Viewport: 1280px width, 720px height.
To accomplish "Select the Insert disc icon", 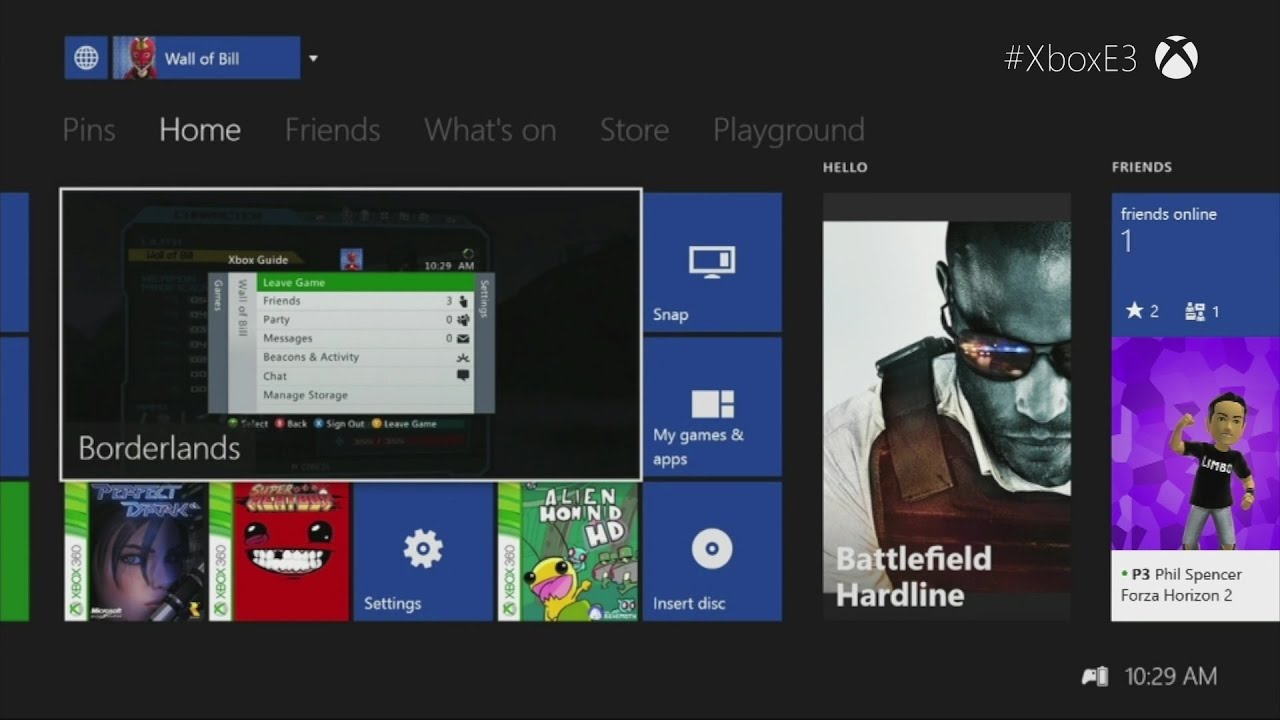I will click(712, 549).
